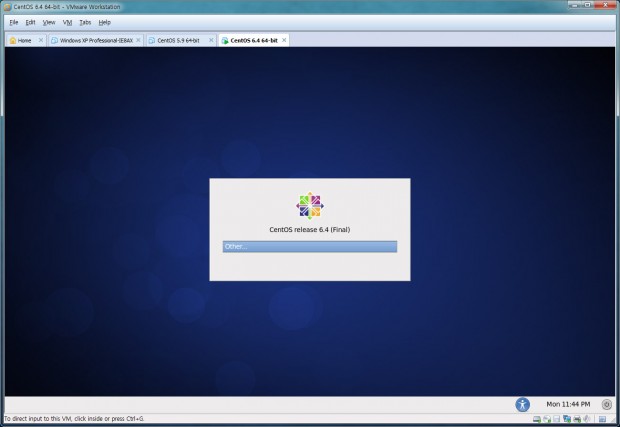
Task: Switch to Windows XP Professional-IE8AX tab
Action: click(x=94, y=41)
